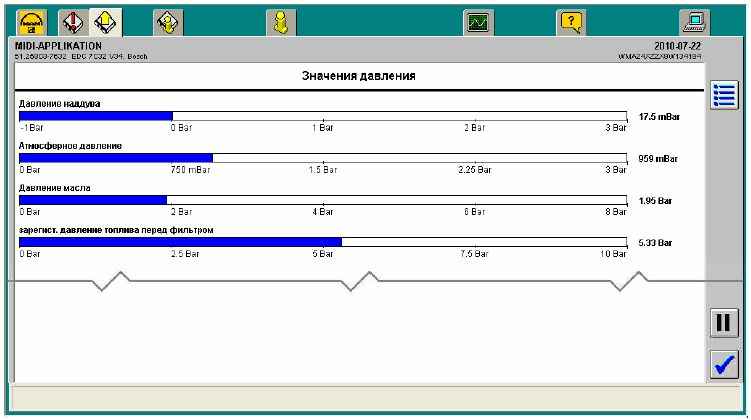Pause the live measurement readout
Viewport: 751px width, 420px height.
(x=724, y=323)
